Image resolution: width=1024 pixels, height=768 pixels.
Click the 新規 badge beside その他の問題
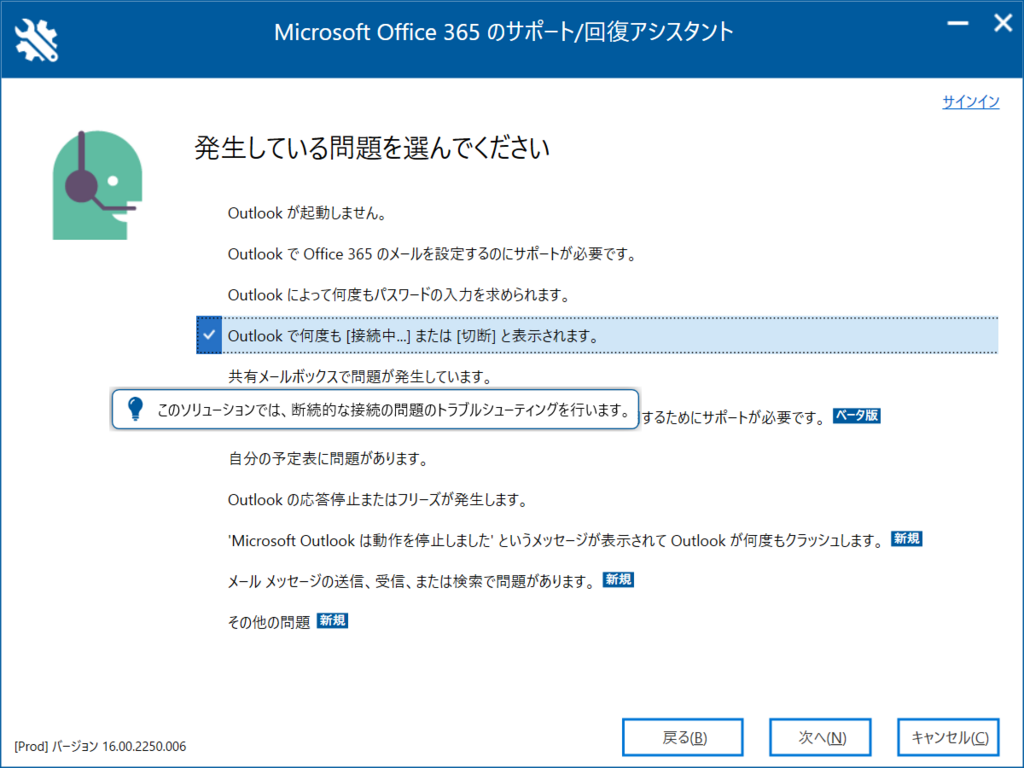332,620
